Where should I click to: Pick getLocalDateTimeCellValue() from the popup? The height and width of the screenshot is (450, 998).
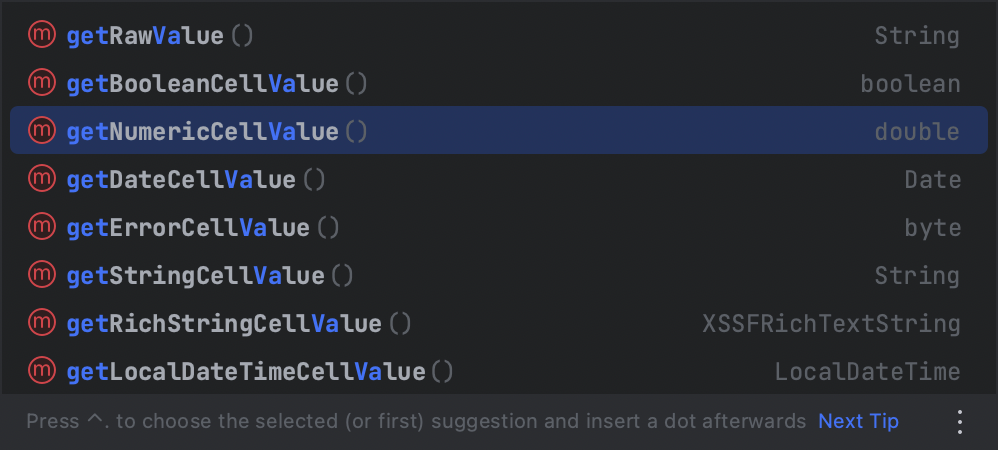(260, 372)
